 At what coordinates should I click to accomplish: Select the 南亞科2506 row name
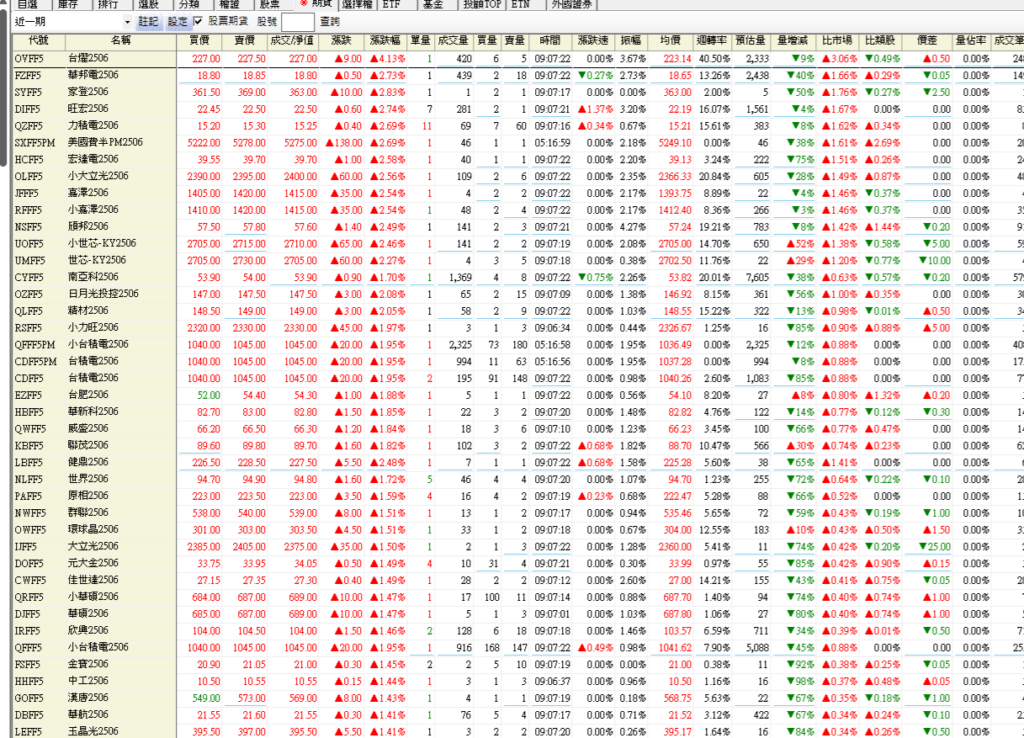tap(93, 277)
